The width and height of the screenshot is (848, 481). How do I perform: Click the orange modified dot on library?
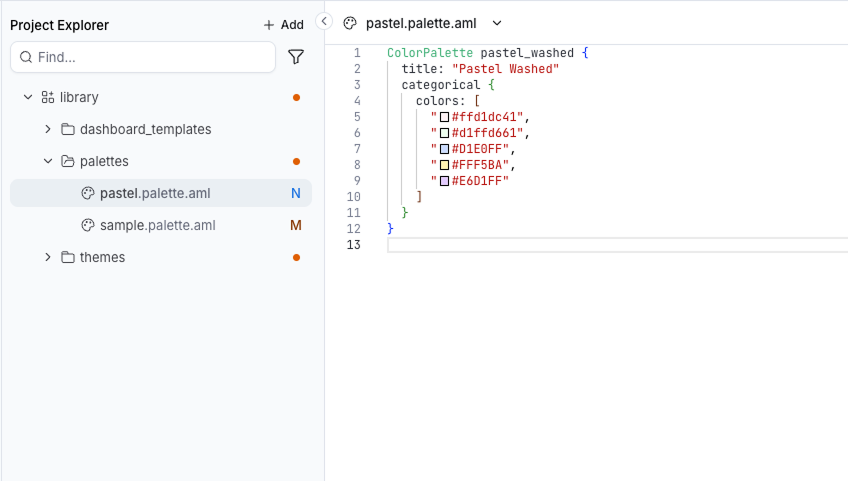click(296, 97)
